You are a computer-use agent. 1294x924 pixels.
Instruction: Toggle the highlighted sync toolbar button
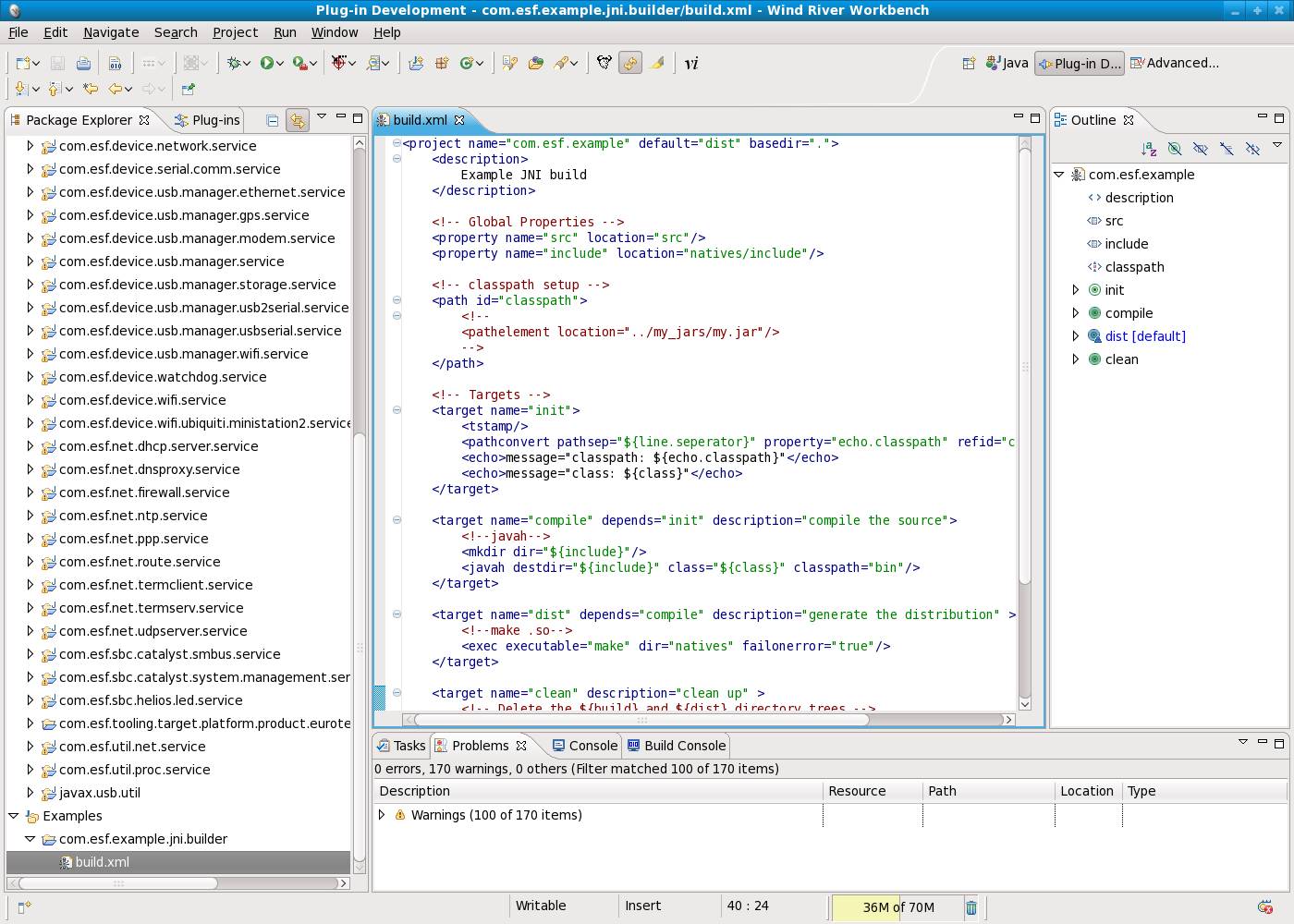[630, 63]
